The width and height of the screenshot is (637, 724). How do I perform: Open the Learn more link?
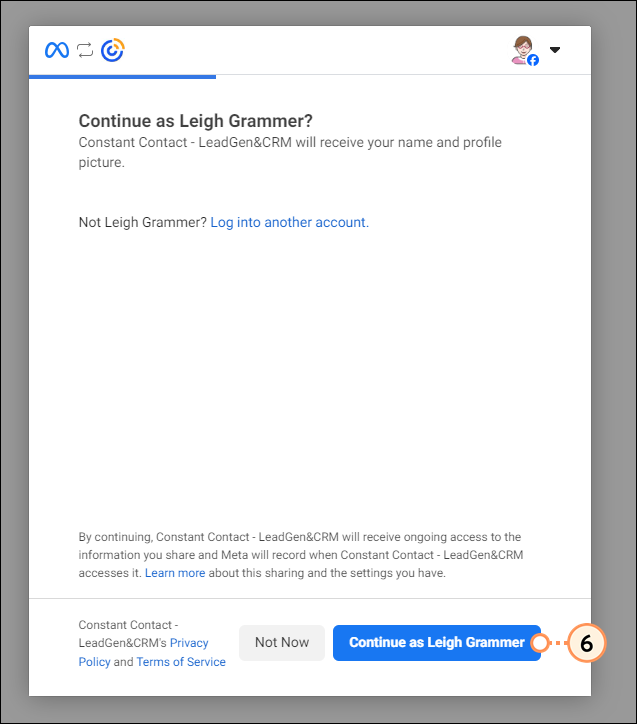click(175, 573)
